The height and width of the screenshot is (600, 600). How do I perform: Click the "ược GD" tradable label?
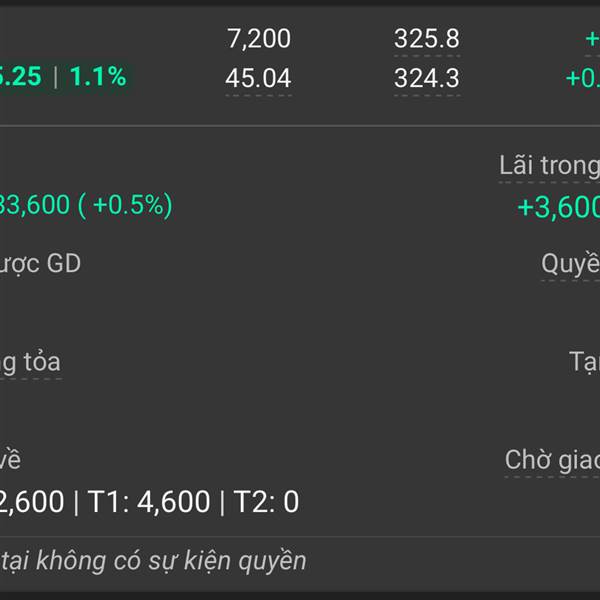click(40, 264)
